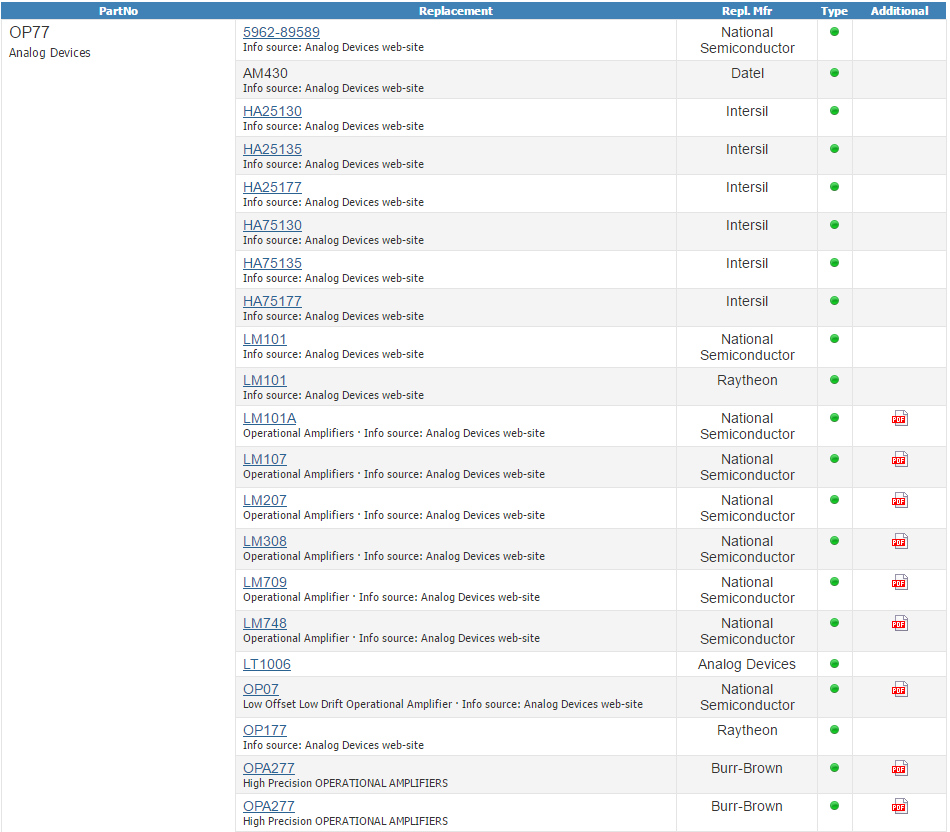Click the green type dot for AM430
This screenshot has width=950, height=832.
(834, 73)
